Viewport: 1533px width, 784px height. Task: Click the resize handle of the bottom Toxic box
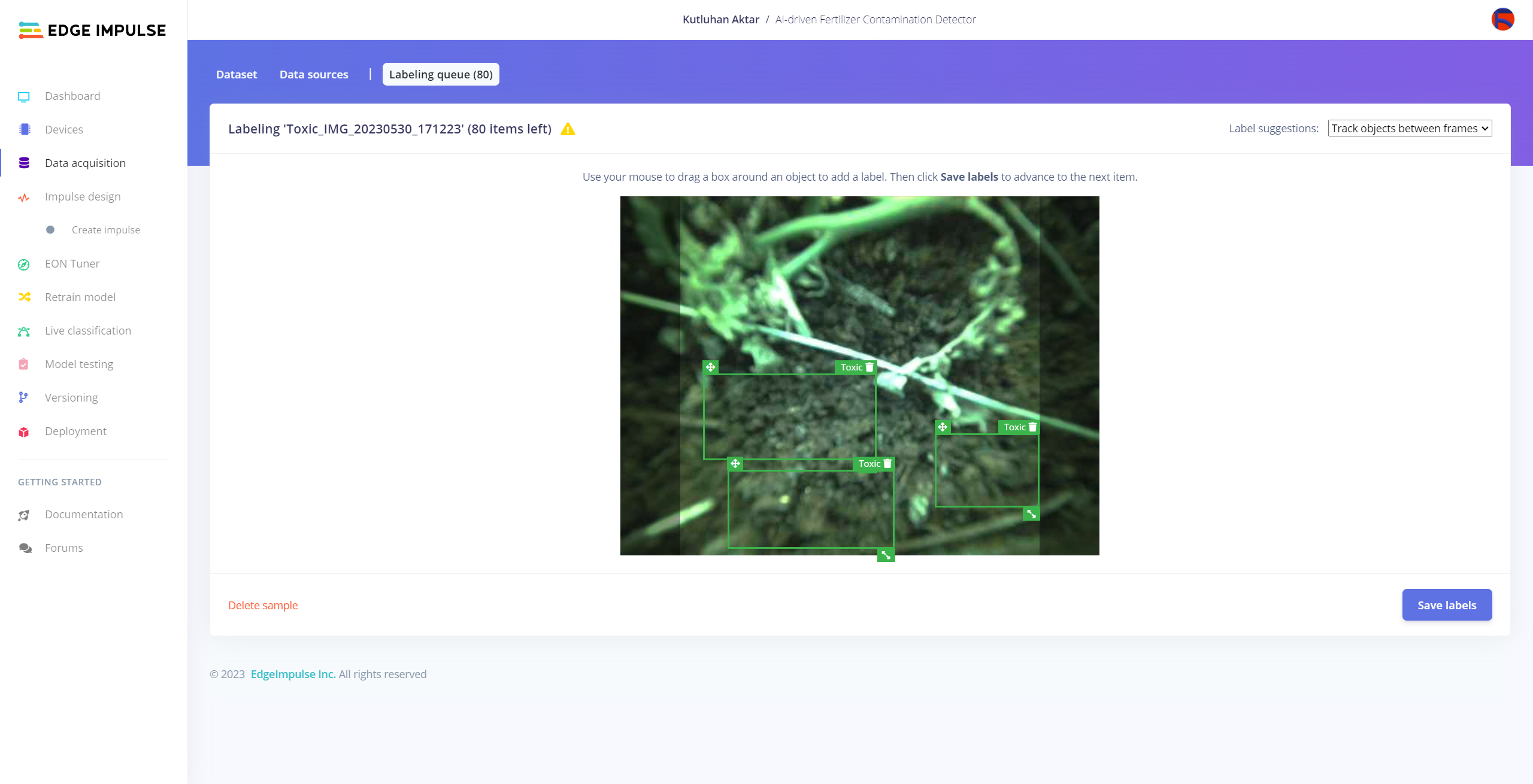click(886, 555)
